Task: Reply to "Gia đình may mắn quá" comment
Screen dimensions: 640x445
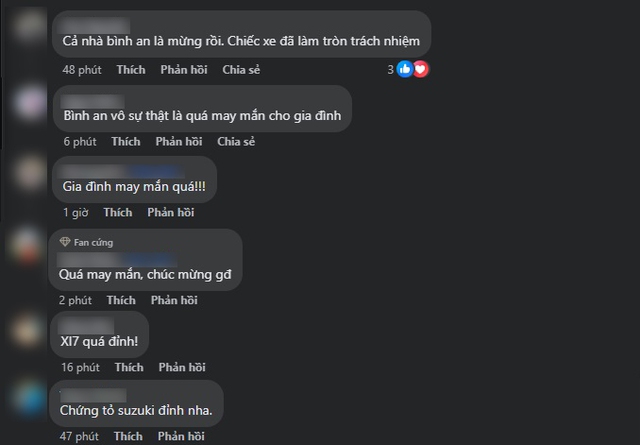Action: click(x=171, y=213)
